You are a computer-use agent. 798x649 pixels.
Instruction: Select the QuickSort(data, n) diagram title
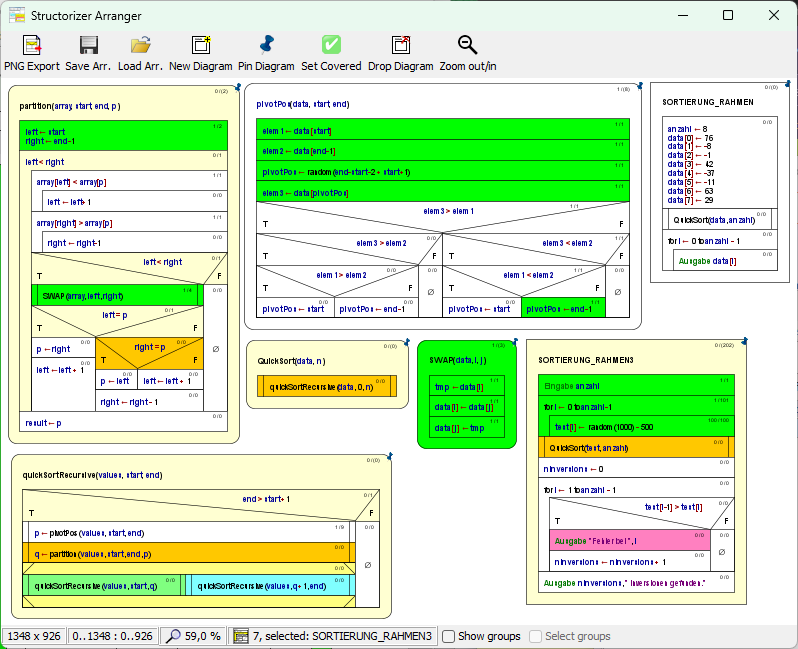point(291,361)
